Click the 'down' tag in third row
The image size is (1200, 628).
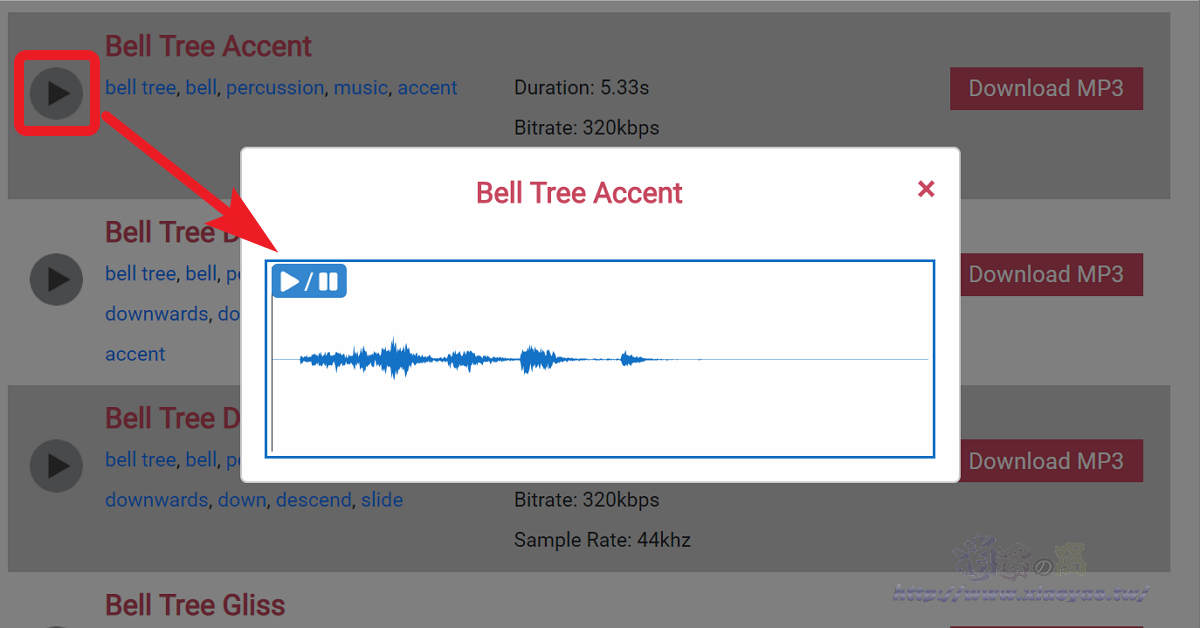[242, 500]
